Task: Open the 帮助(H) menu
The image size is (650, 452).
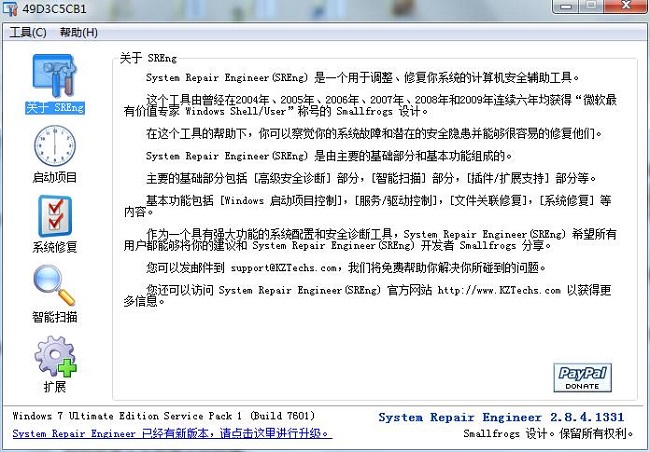Action: tap(79, 32)
